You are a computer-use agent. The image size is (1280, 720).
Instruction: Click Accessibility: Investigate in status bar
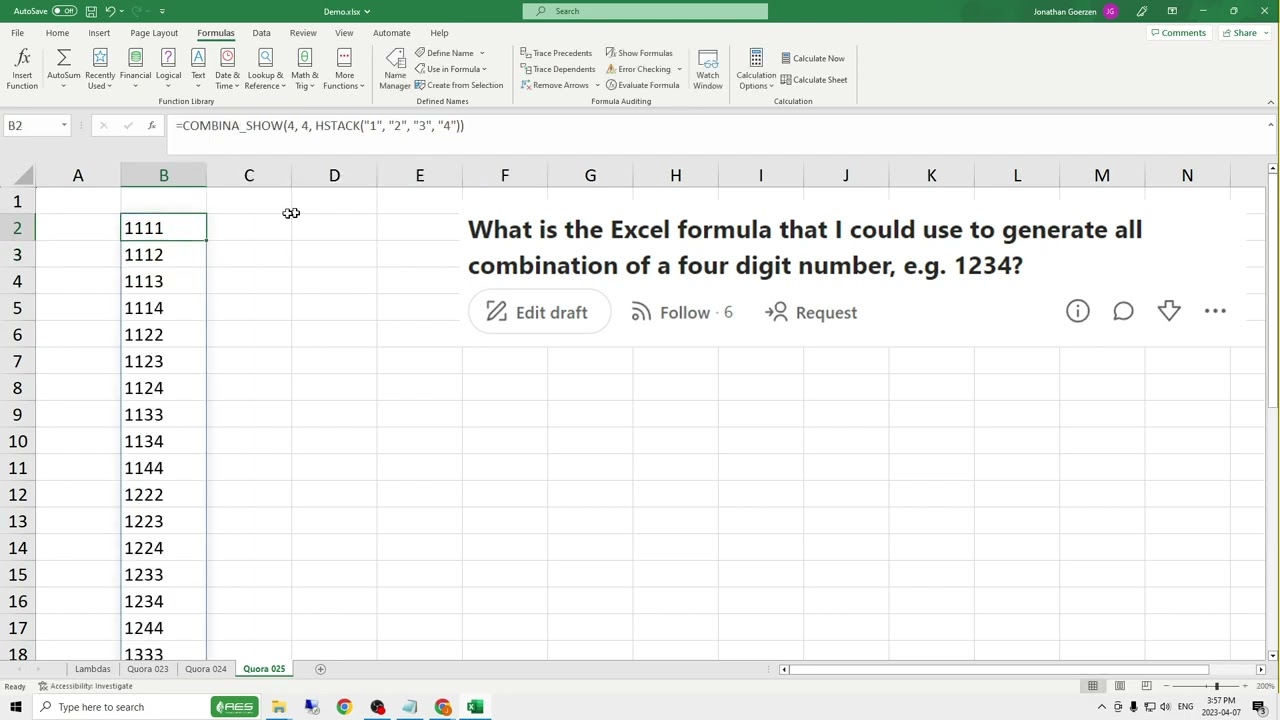(86, 686)
